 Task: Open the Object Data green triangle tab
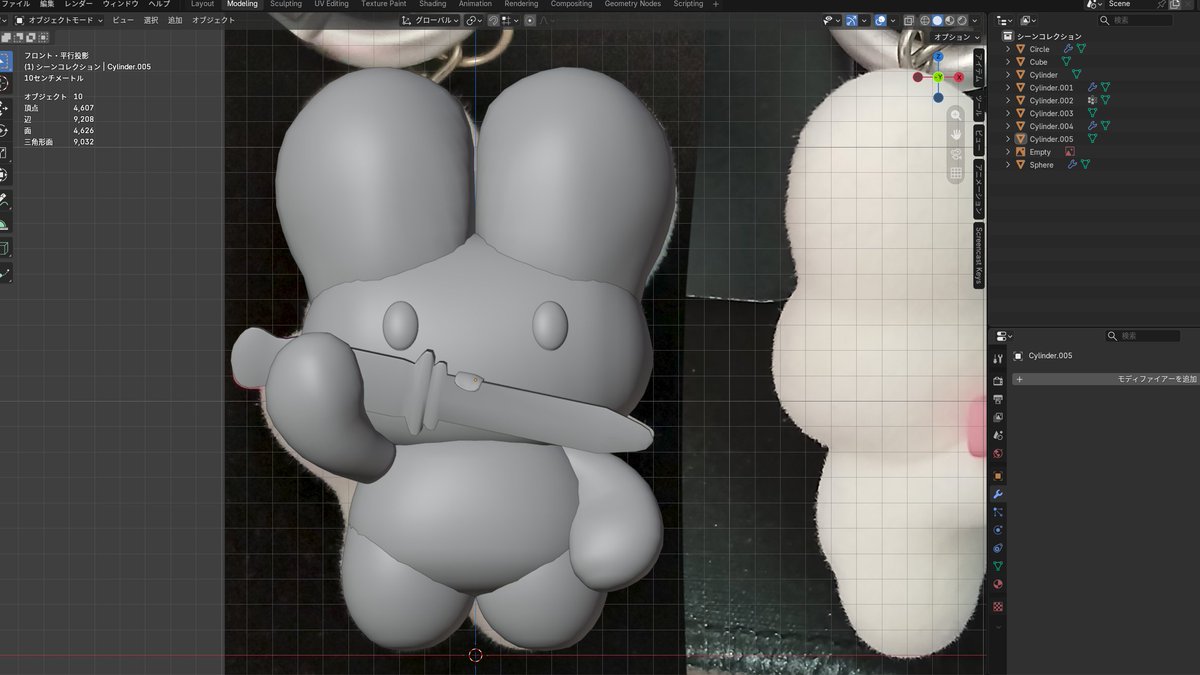pyautogui.click(x=997, y=566)
